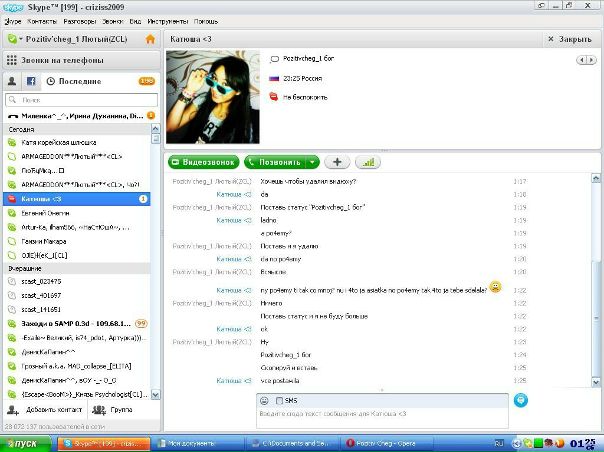The image size is (604, 452).
Task: Open the Contacts tab with person icon
Action: 12,81
